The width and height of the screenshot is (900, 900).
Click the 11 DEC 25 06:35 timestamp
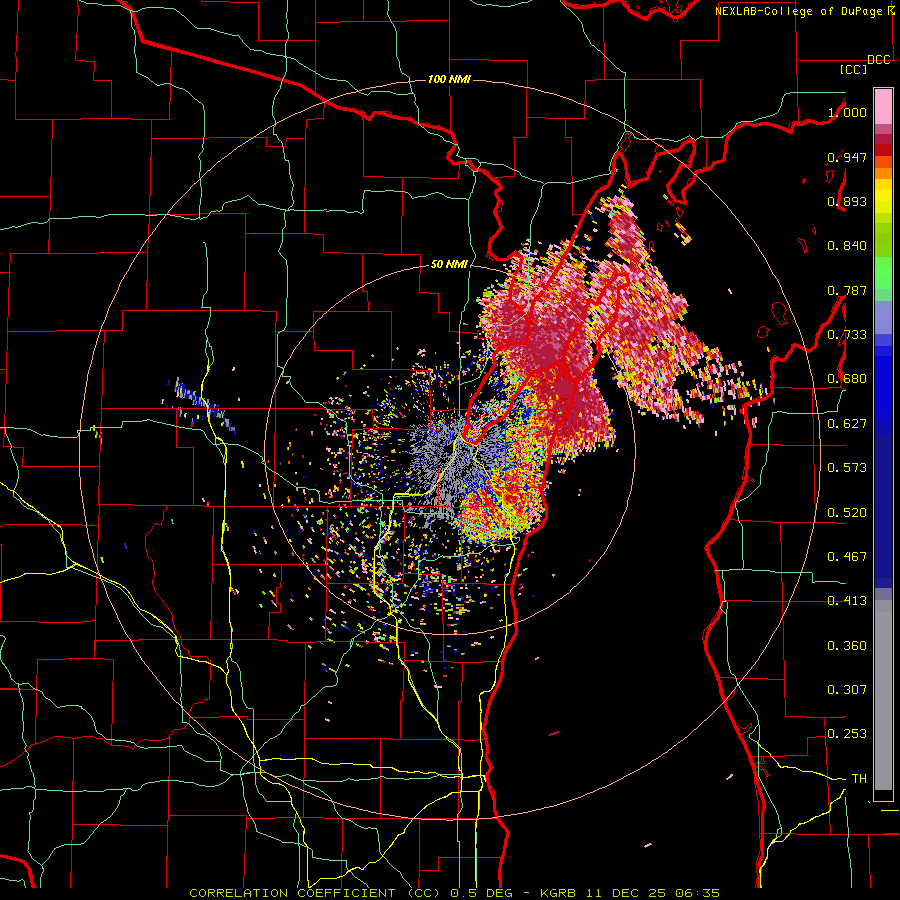pyautogui.click(x=654, y=893)
